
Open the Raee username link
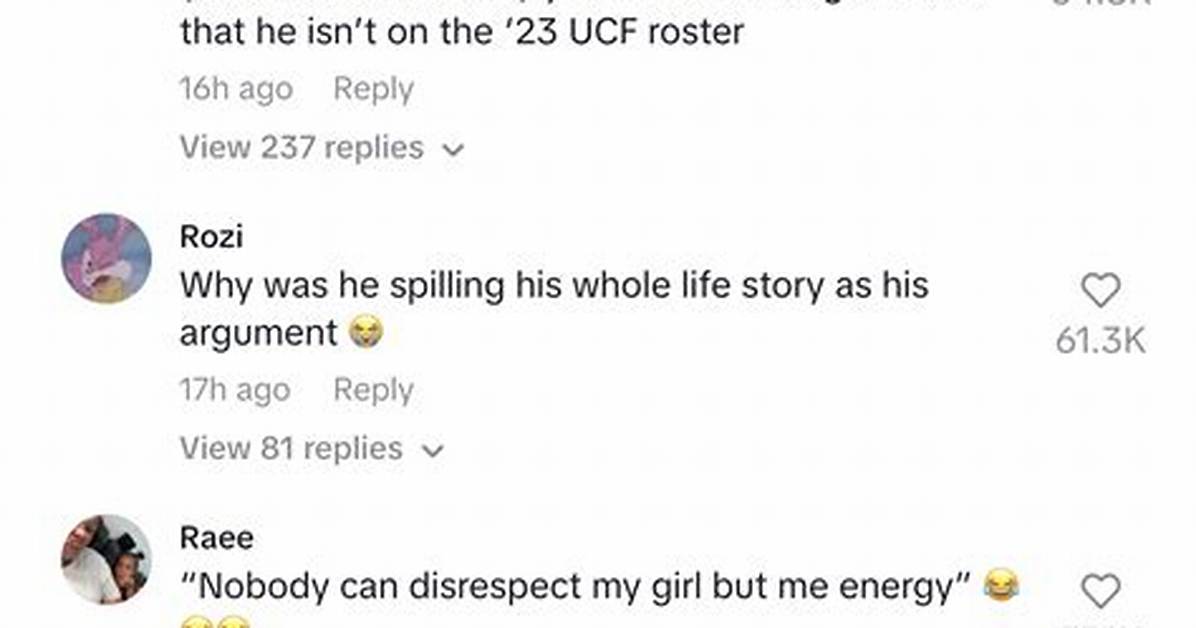coord(217,538)
